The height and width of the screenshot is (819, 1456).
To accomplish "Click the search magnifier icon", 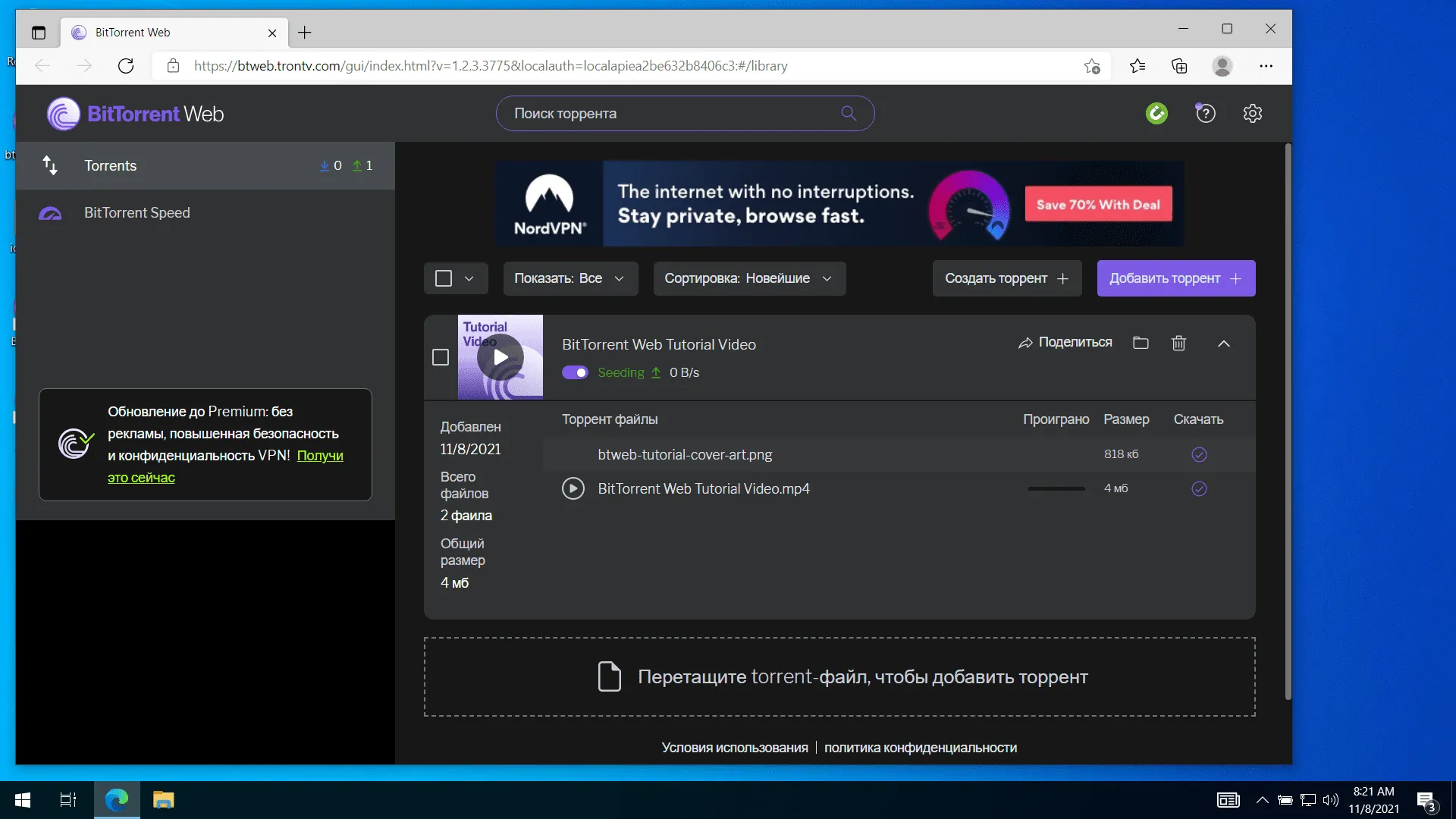I will pos(849,114).
